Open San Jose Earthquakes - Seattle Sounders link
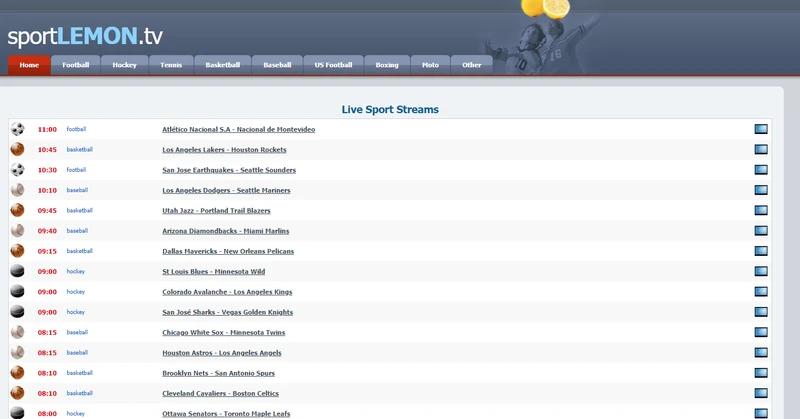The image size is (800, 419). (229, 170)
